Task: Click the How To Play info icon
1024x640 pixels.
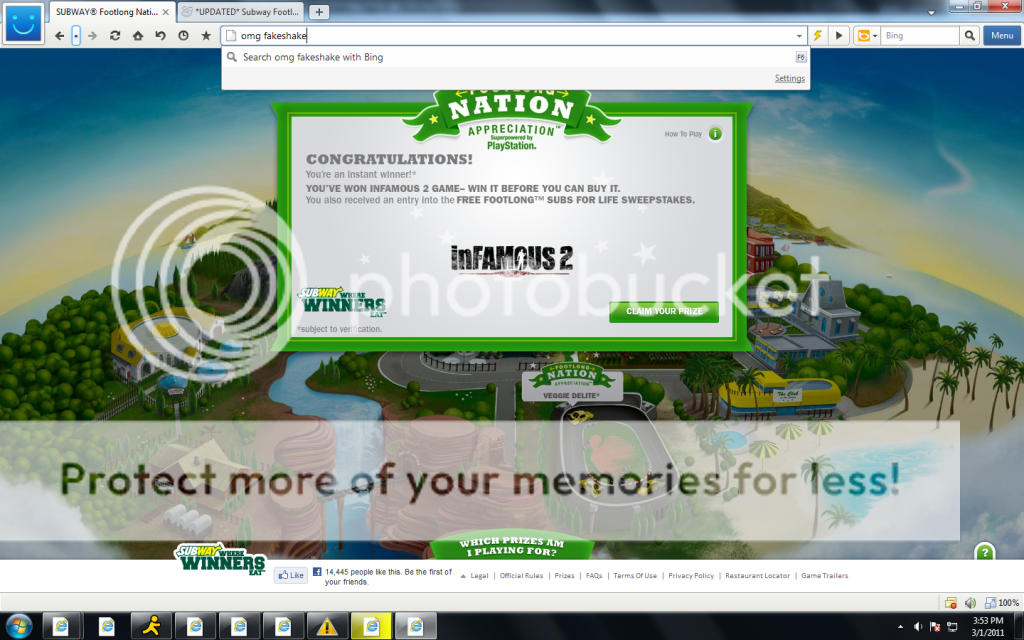Action: [716, 134]
